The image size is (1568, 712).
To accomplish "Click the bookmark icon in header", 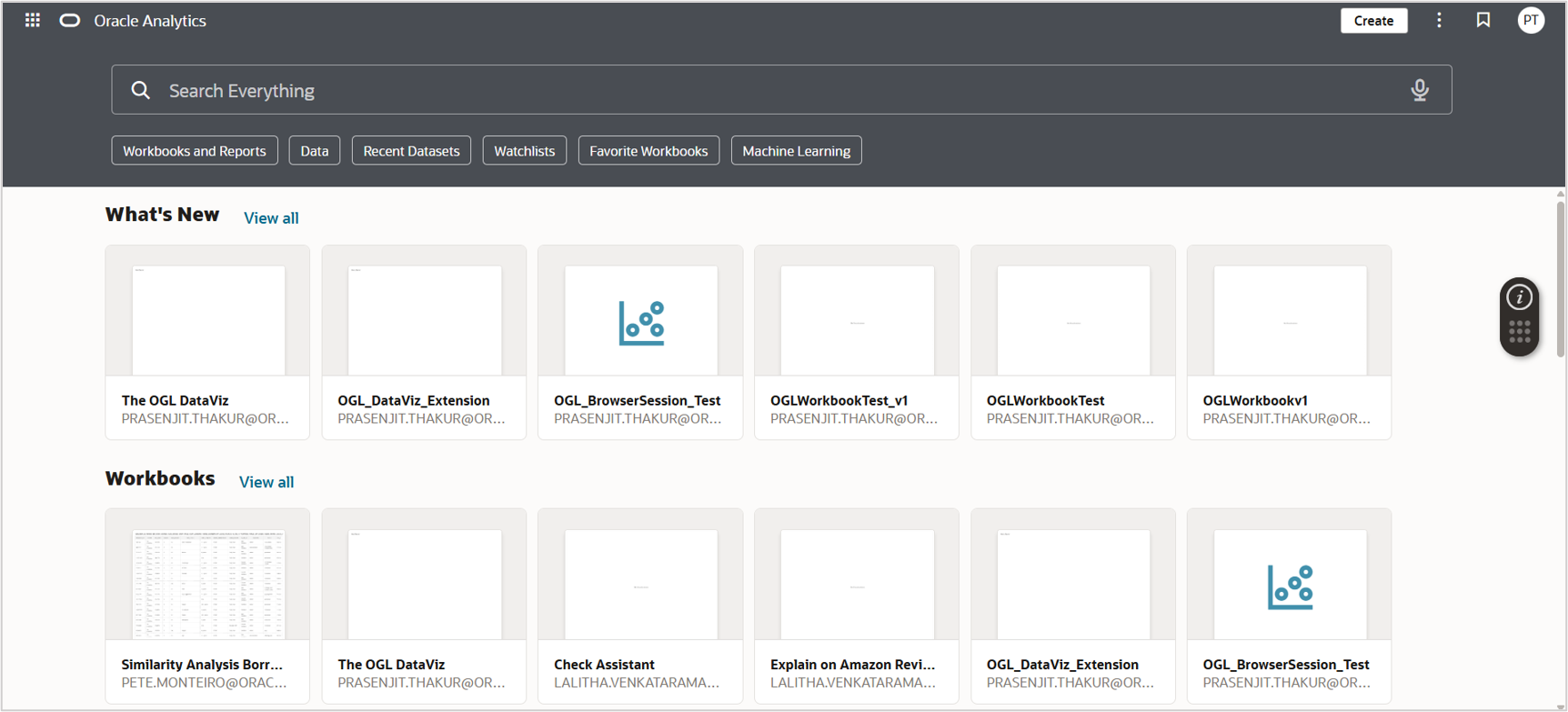I will [1483, 20].
